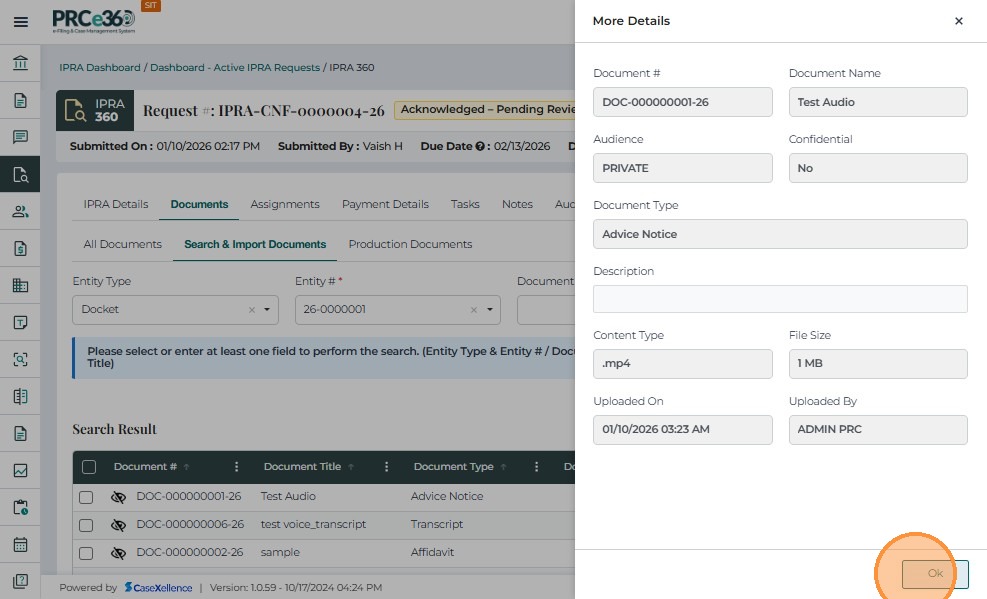Click the help question-mark sidebar icon
Image resolution: width=987 pixels, height=599 pixels.
[x=20, y=581]
